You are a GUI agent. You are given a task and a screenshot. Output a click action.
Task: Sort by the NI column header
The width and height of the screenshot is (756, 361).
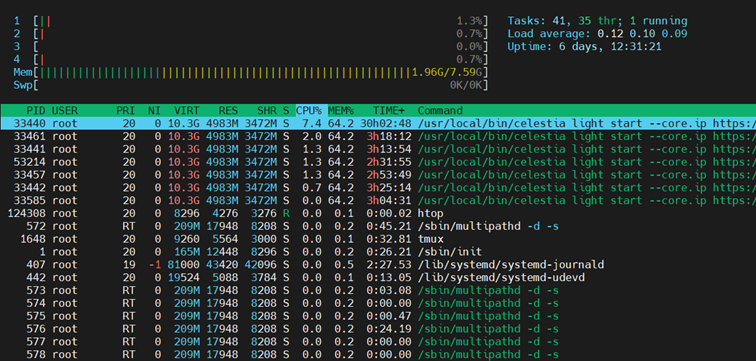(x=154, y=110)
